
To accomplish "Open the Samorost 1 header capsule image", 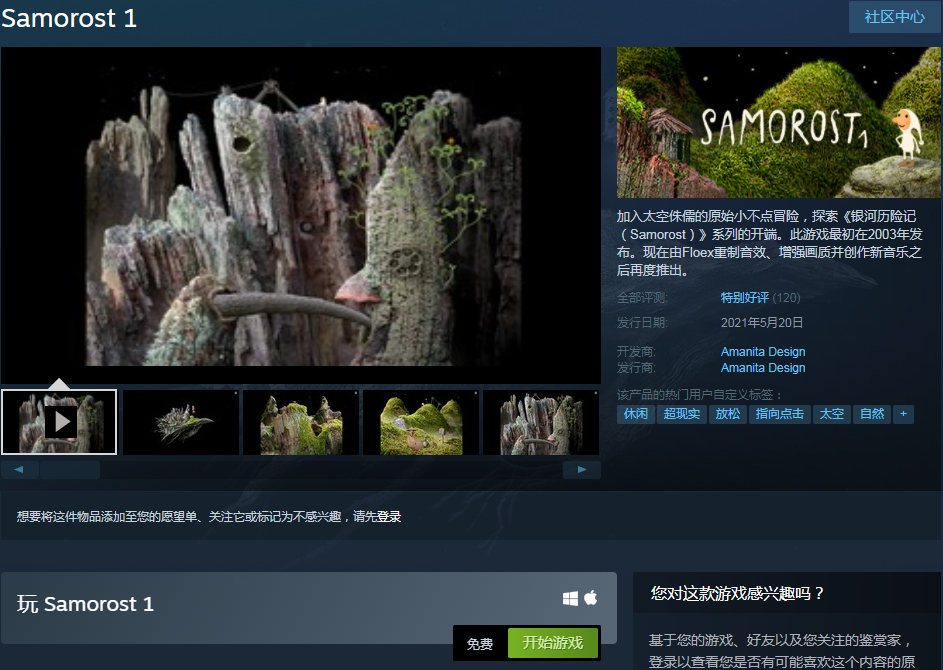I will coord(779,123).
